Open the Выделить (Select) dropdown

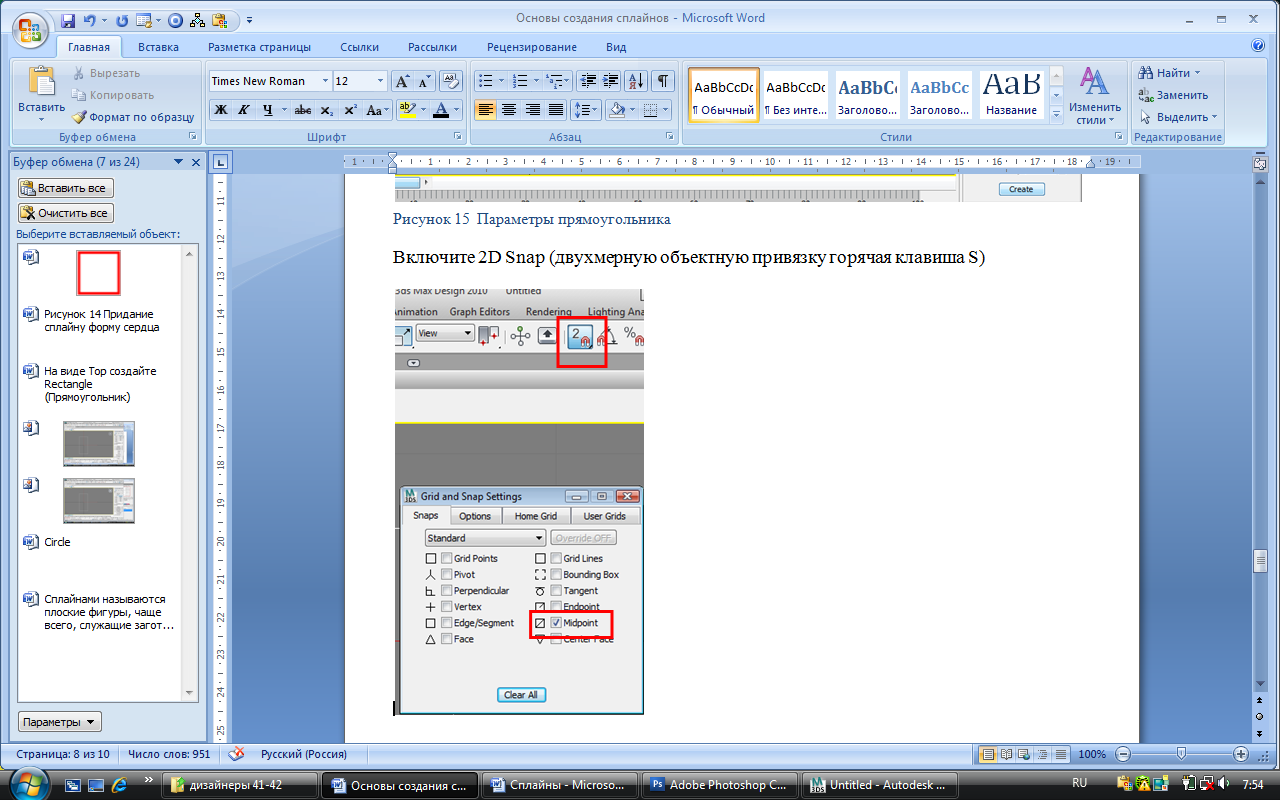[x=1178, y=117]
